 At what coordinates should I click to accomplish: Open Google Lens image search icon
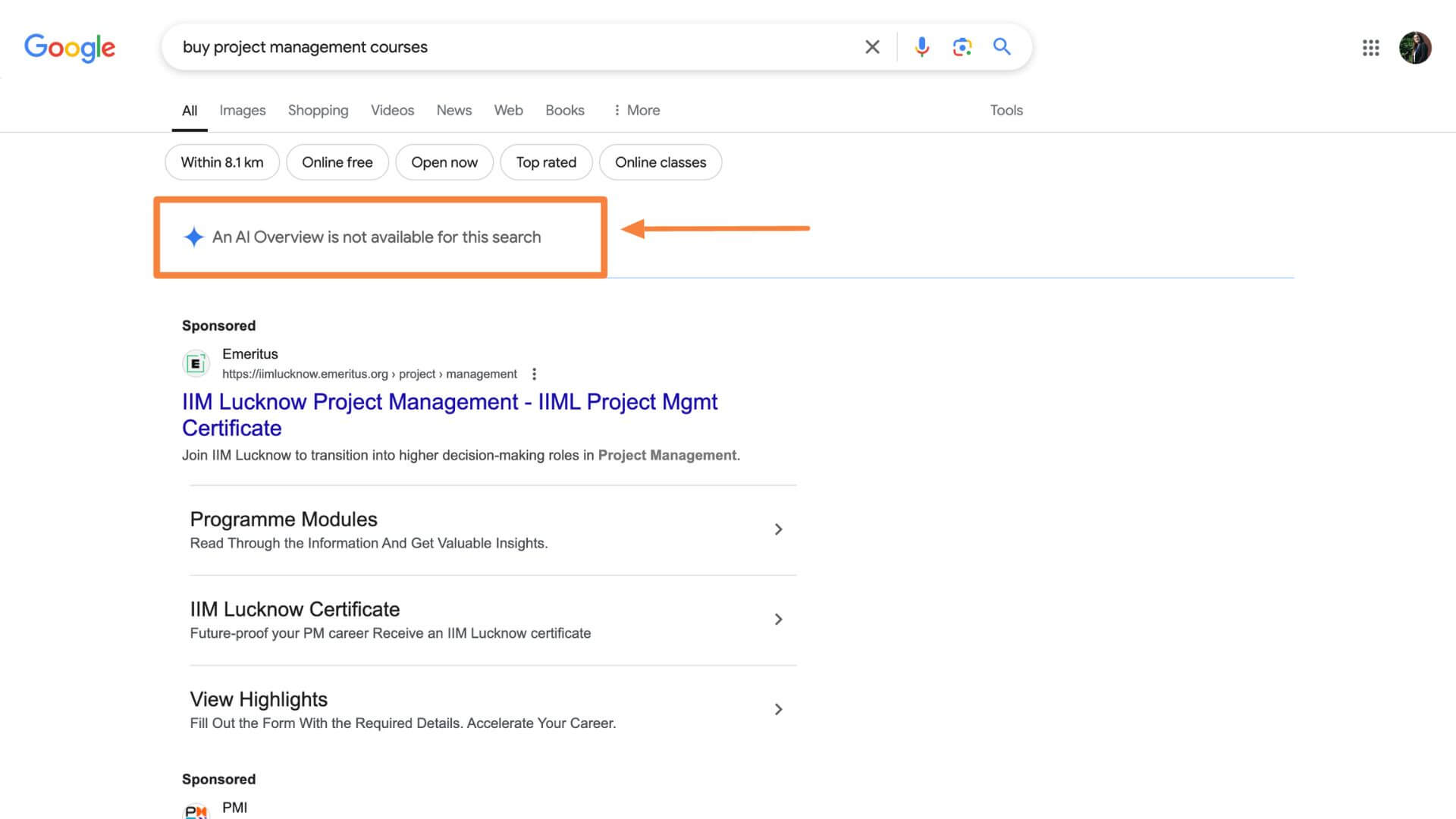(x=962, y=47)
